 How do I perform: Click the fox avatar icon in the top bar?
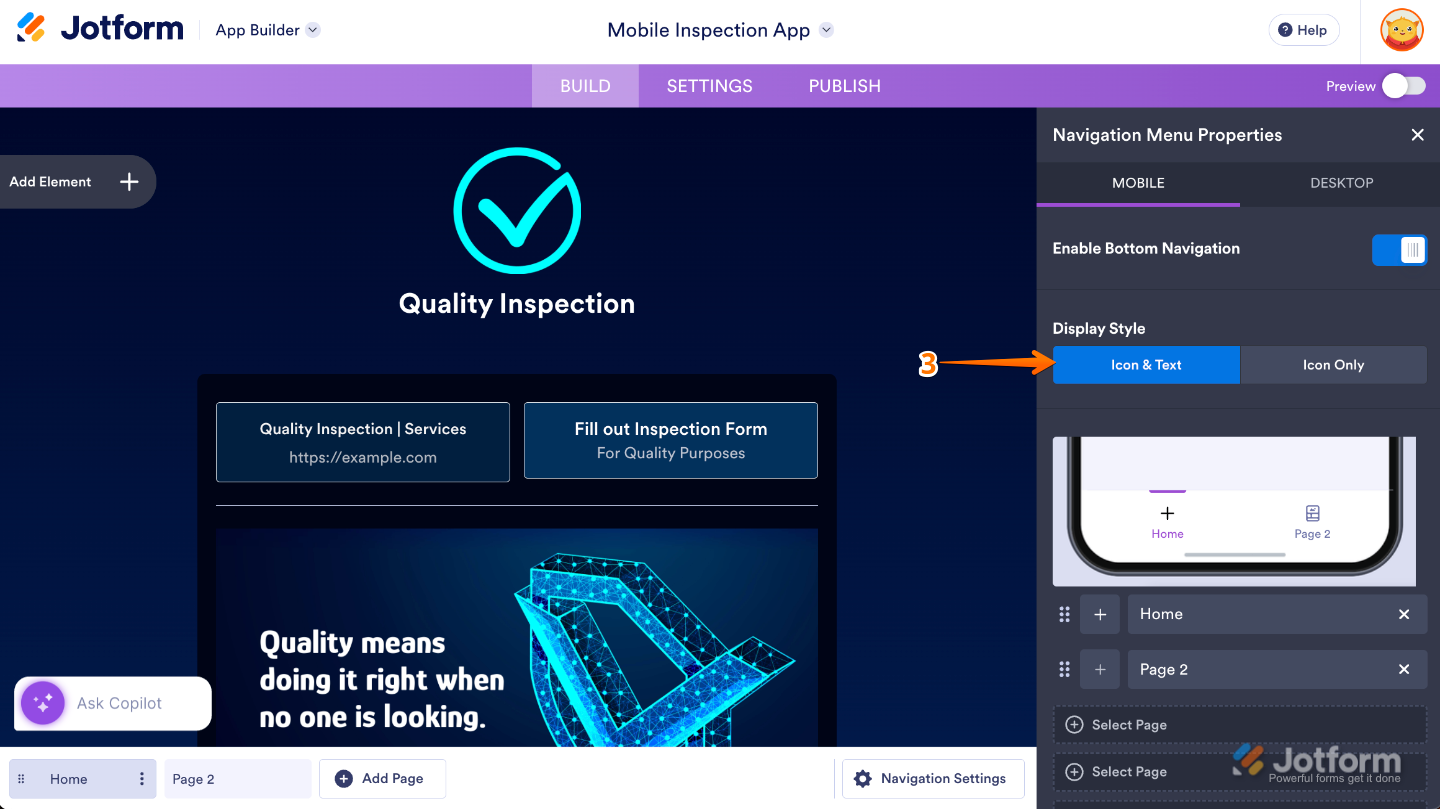click(1401, 30)
